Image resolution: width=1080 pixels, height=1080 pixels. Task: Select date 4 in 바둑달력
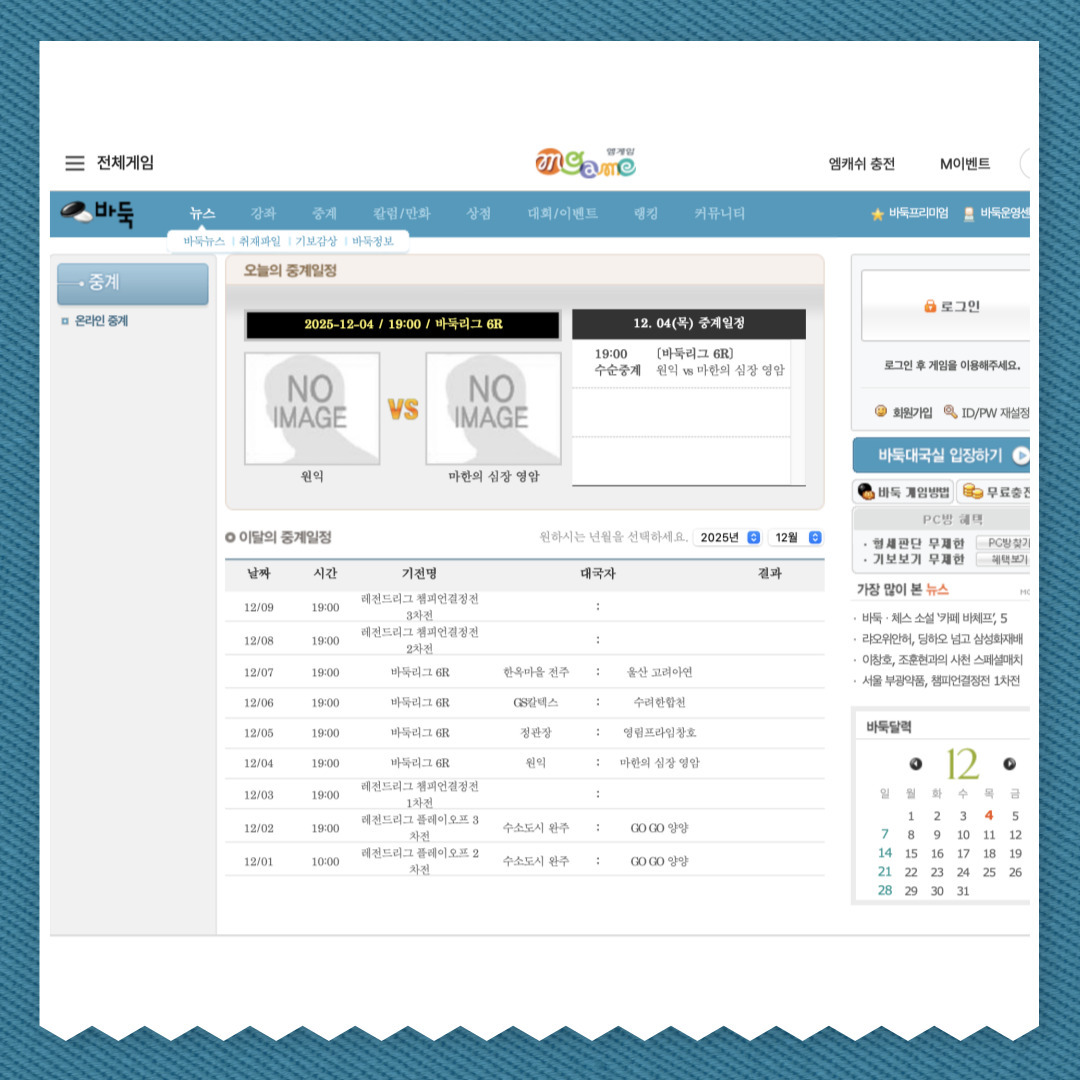989,816
